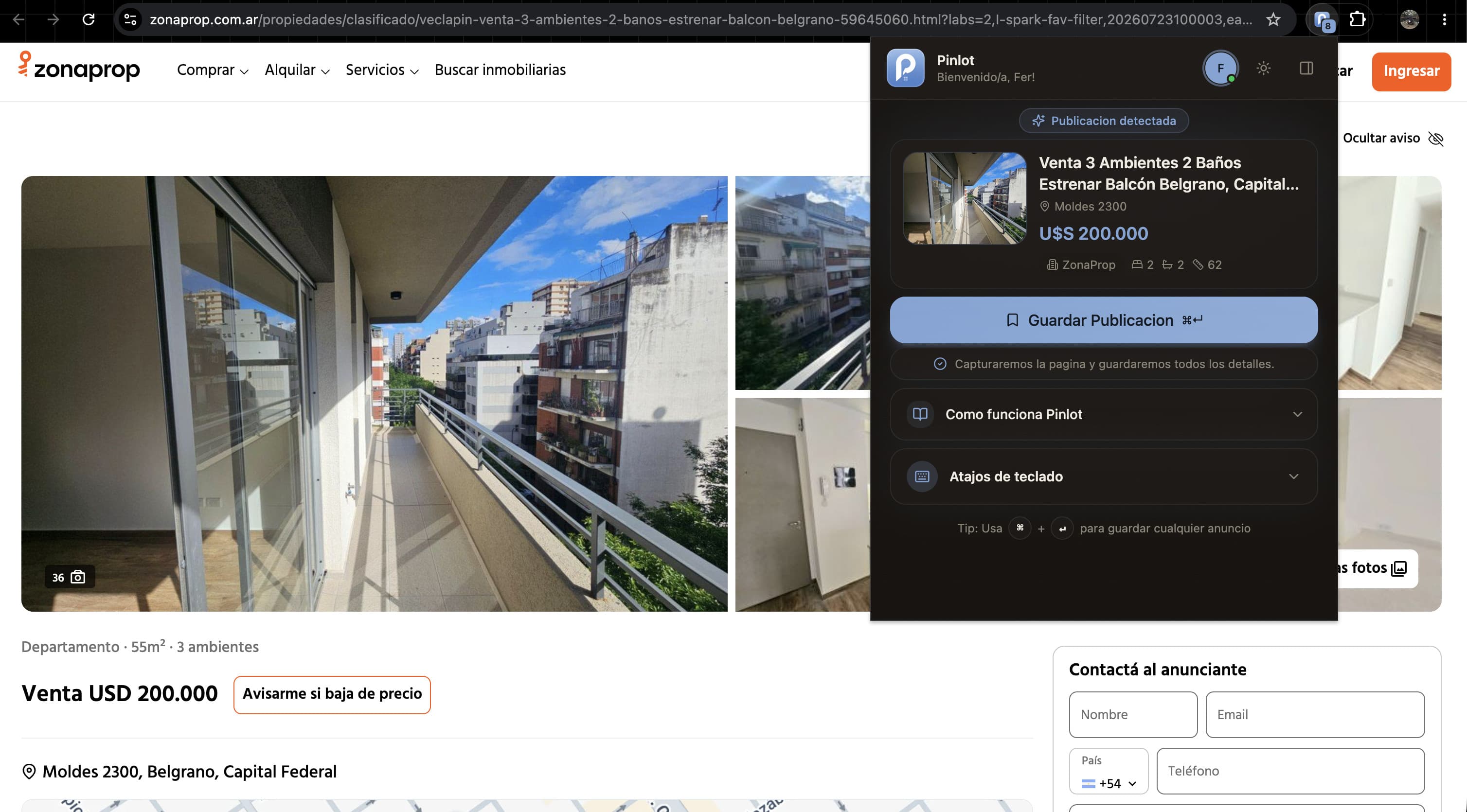The width and height of the screenshot is (1467, 812).
Task: Open the Comprar dropdown menu
Action: (213, 70)
